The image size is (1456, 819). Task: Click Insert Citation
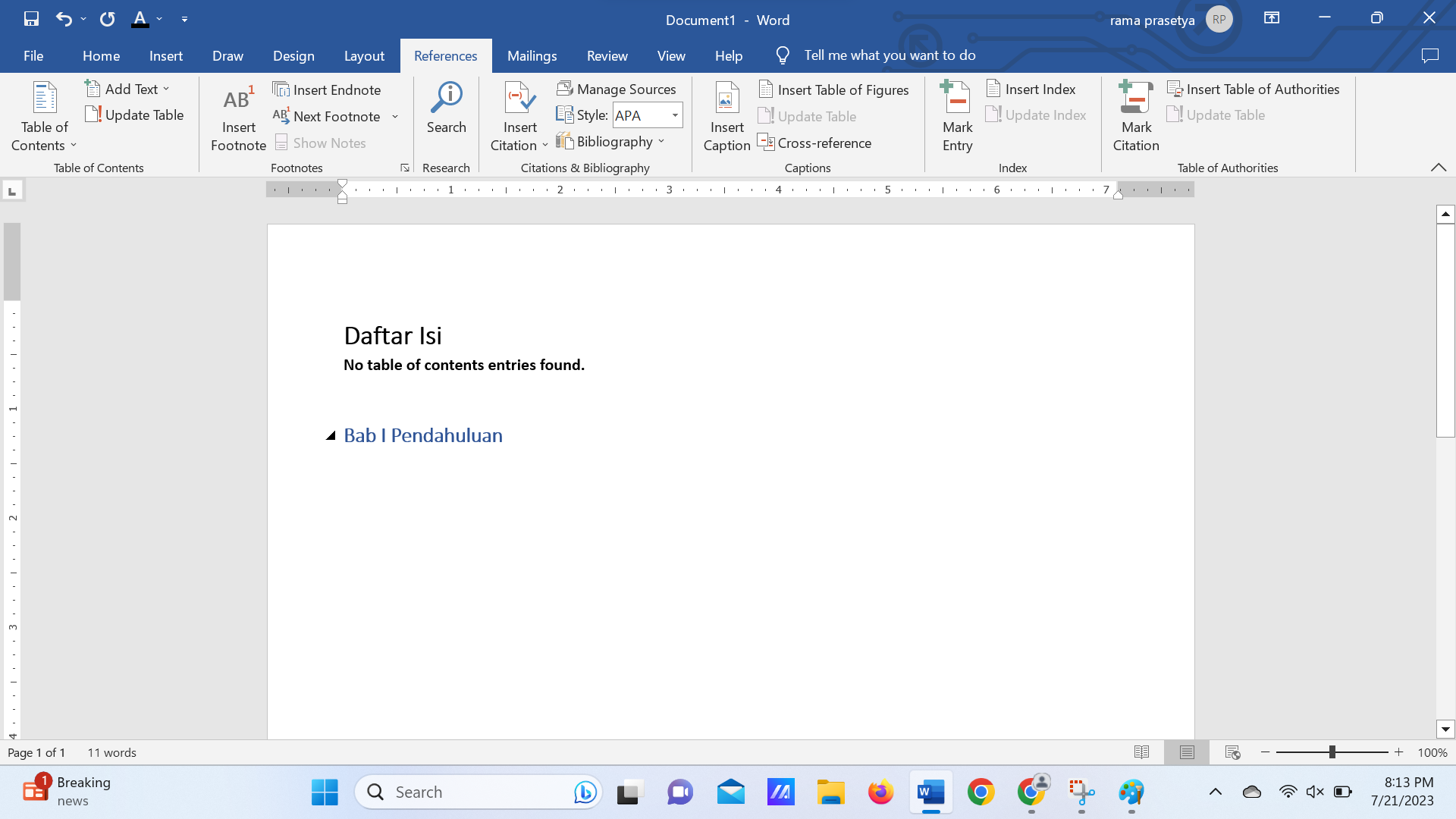tap(519, 116)
